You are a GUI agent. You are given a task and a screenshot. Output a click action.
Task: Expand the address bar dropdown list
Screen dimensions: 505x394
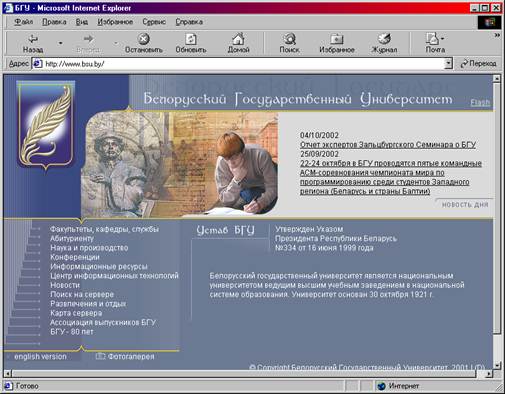coord(449,63)
